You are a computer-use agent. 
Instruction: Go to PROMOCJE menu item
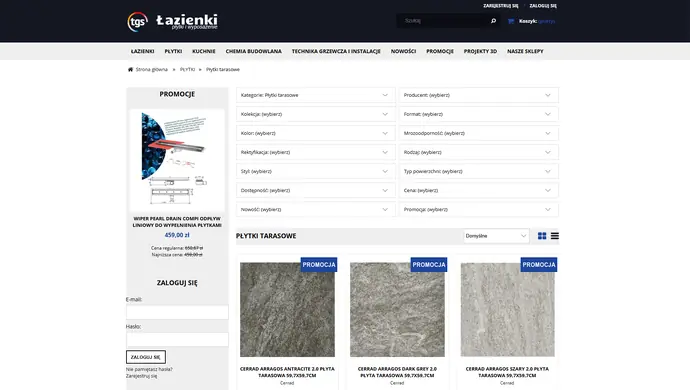pyautogui.click(x=440, y=52)
